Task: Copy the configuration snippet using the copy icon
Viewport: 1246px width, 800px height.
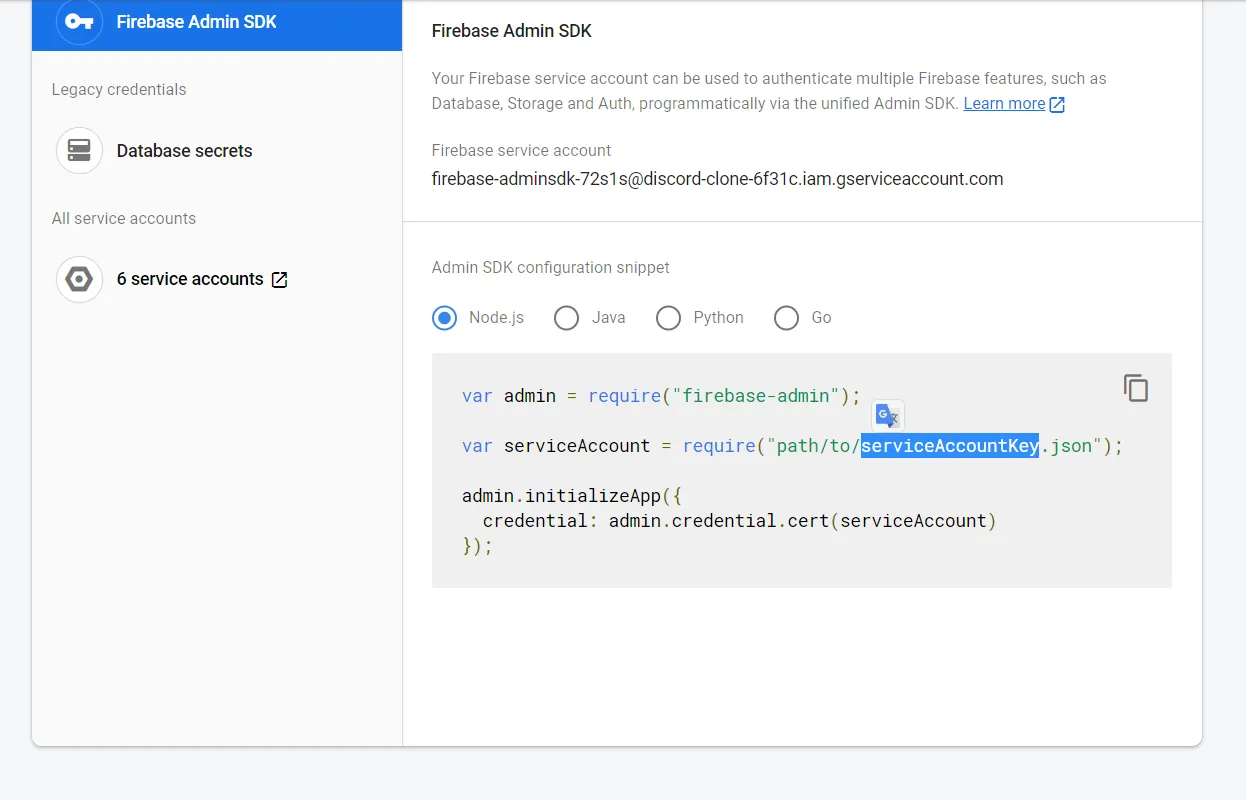Action: click(x=1136, y=388)
